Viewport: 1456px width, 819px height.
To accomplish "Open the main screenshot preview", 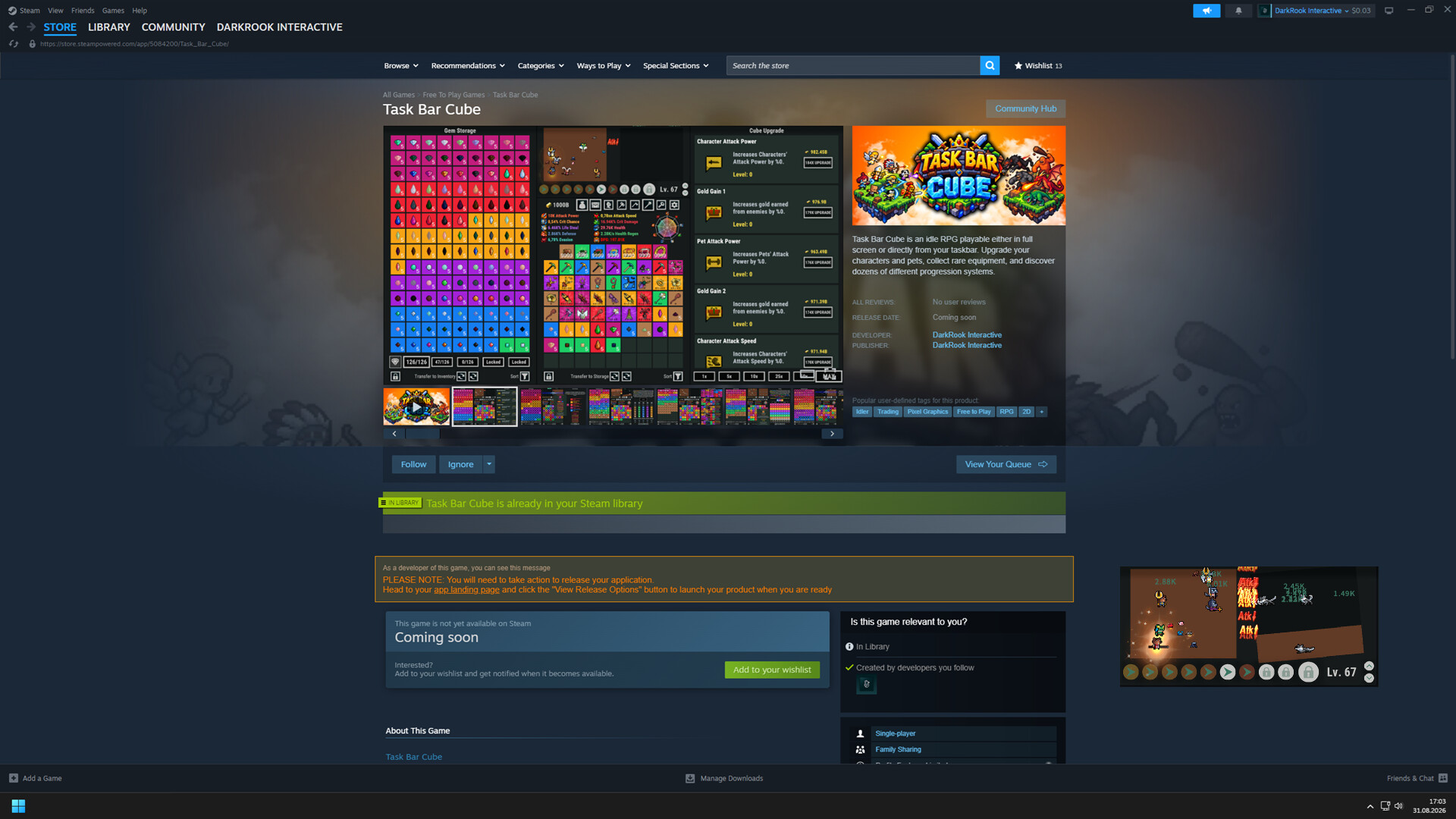I will click(613, 255).
